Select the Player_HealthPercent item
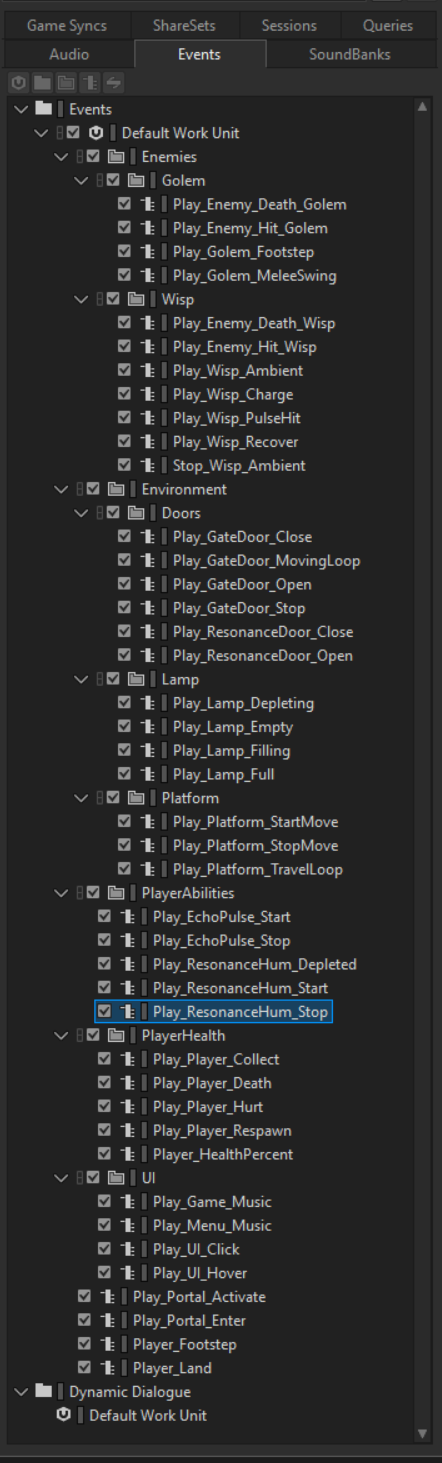The height and width of the screenshot is (1463, 442). point(223,1154)
